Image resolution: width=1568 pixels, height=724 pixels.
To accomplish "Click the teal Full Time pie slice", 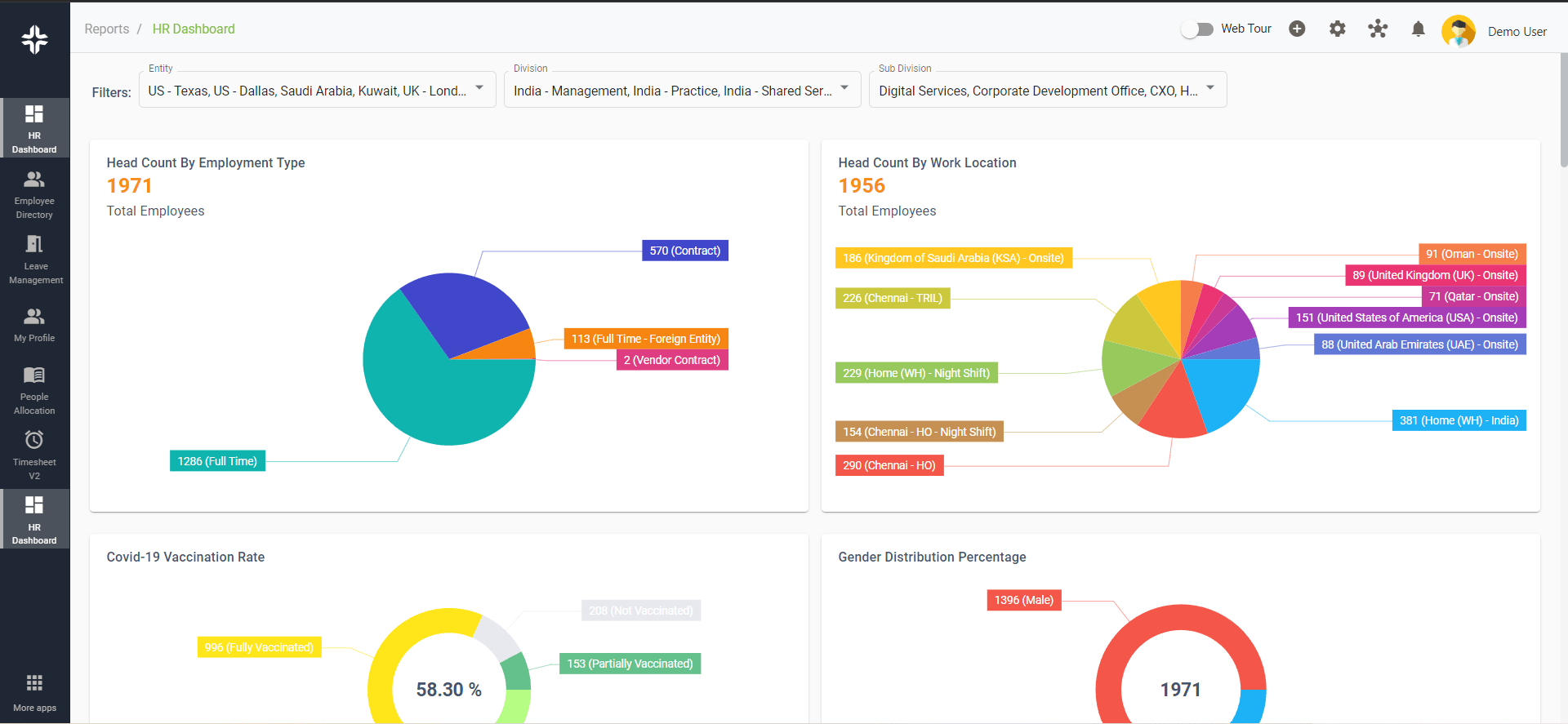I will point(433,400).
